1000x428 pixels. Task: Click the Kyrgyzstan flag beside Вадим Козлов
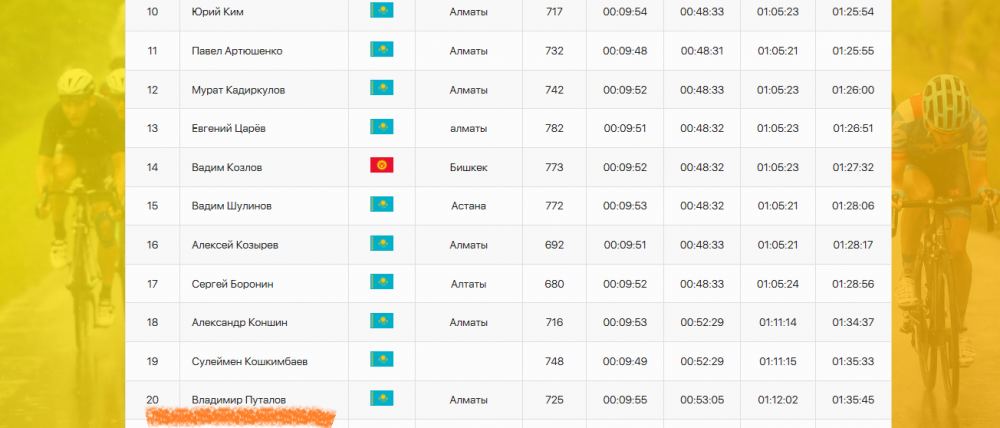(x=381, y=166)
